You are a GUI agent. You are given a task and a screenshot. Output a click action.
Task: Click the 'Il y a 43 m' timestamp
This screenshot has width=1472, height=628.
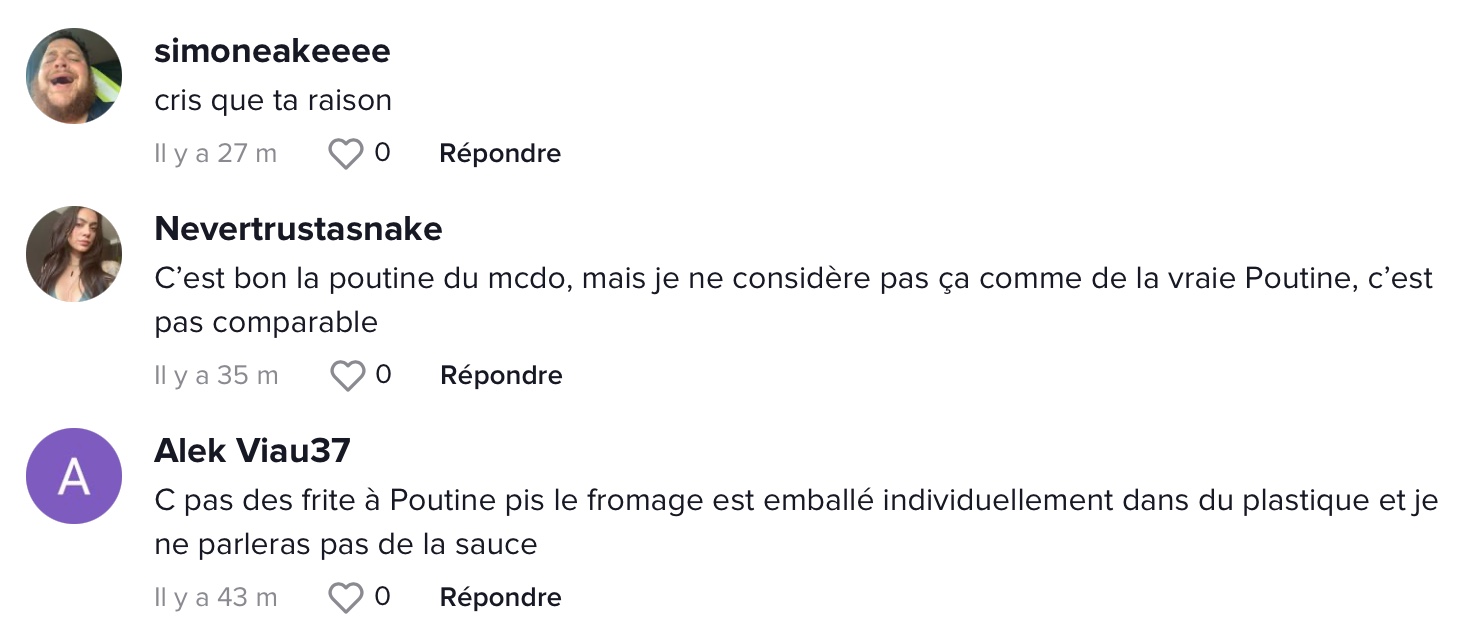(216, 598)
